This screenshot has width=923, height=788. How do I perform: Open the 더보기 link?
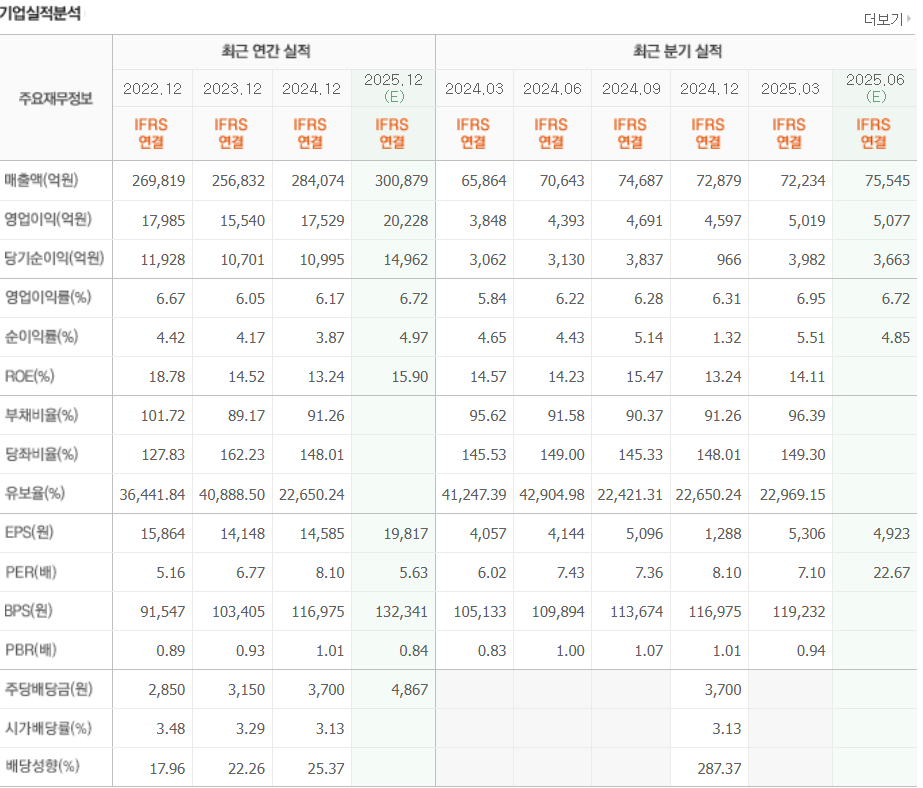[x=887, y=19]
